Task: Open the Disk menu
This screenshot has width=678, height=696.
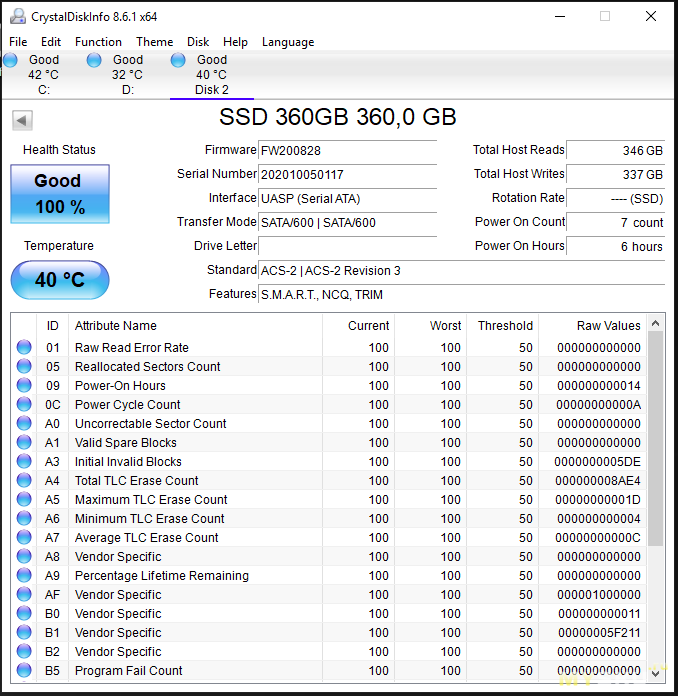Action: 198,42
